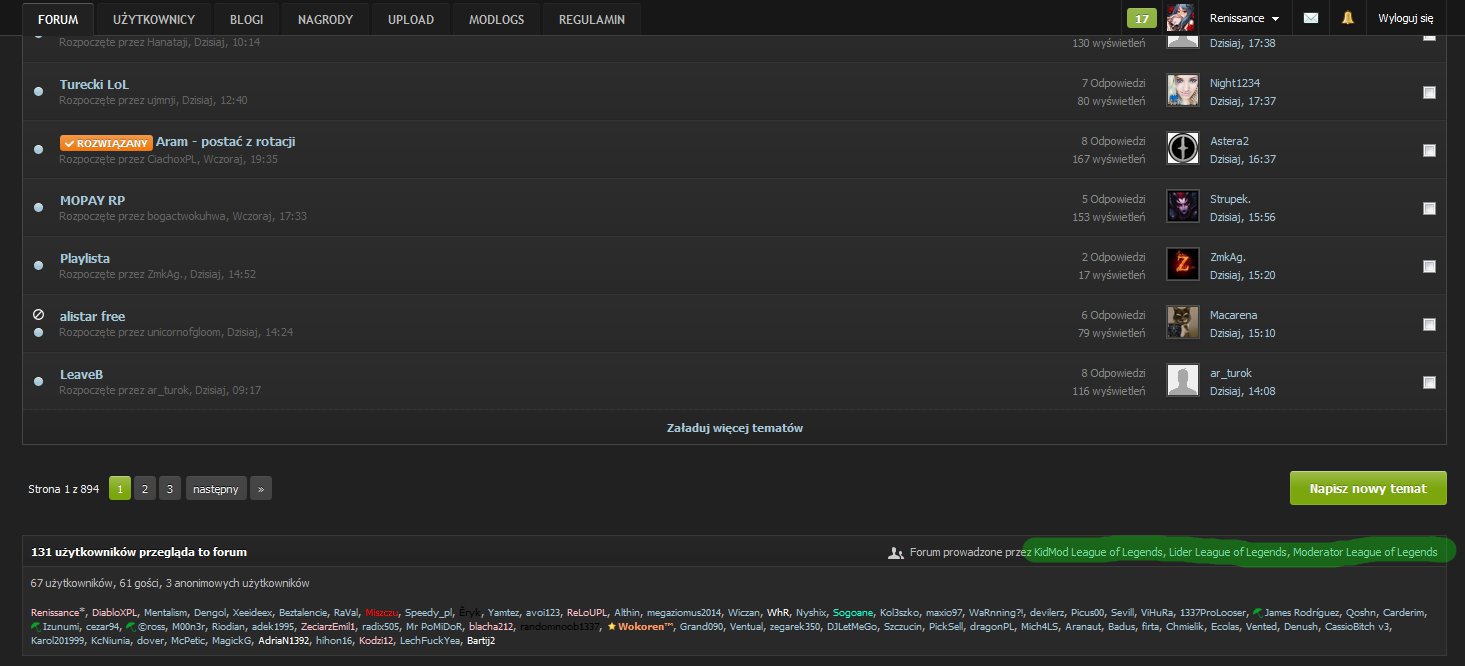
Task: Click Astera2's avatar icon
Action: coord(1183,149)
